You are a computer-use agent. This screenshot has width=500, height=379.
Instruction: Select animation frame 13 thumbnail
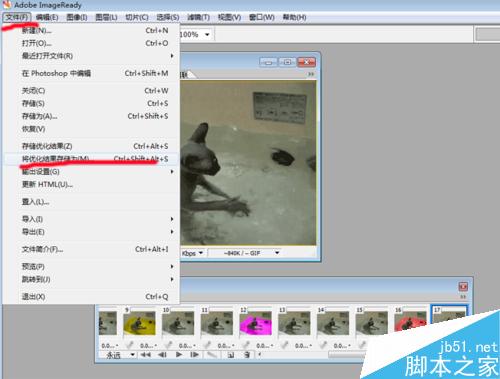294,323
